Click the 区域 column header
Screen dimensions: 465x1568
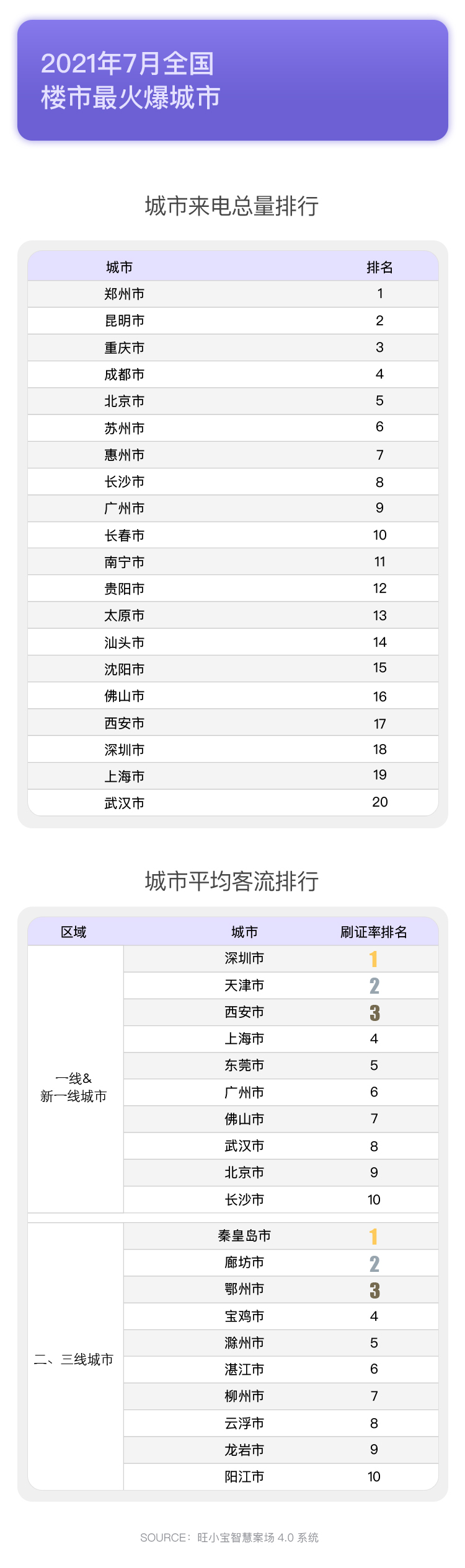pos(74,932)
